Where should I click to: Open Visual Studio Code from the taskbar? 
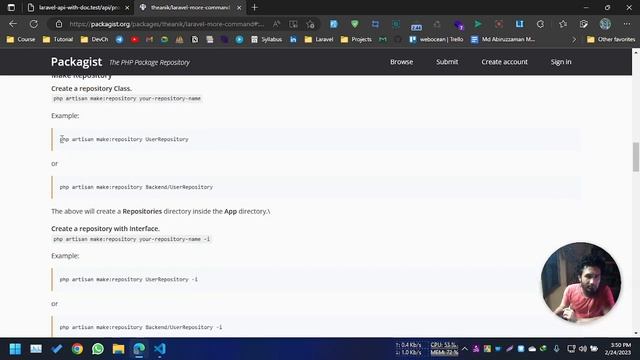(x=160, y=349)
